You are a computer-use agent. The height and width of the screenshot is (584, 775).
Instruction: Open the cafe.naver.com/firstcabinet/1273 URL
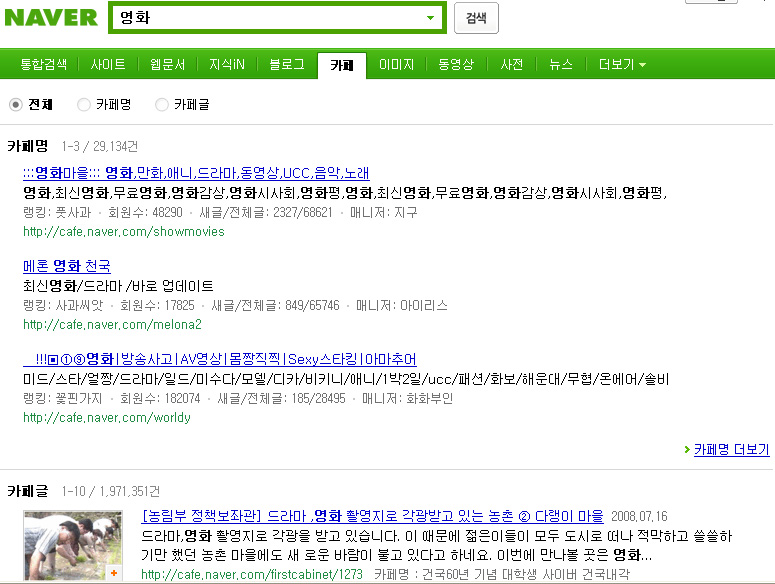click(252, 574)
